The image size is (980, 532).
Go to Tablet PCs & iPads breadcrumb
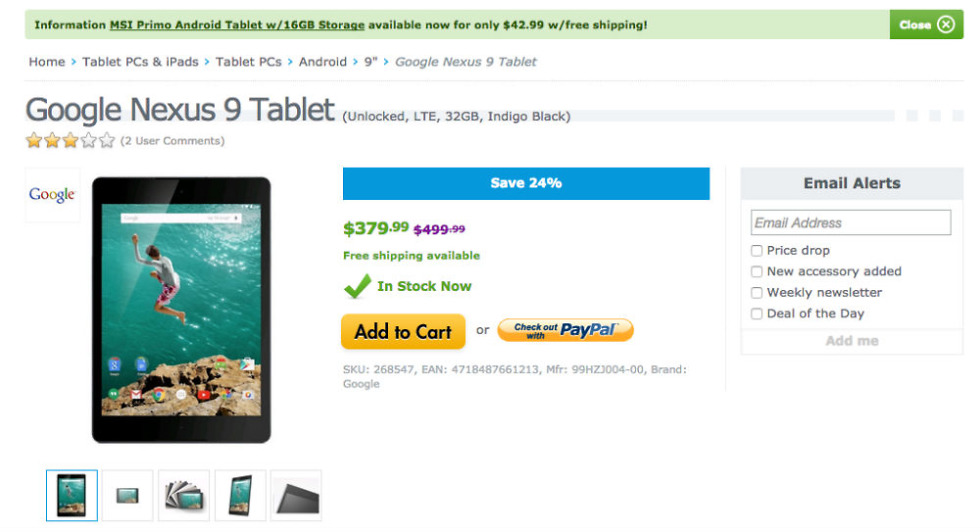pos(140,62)
